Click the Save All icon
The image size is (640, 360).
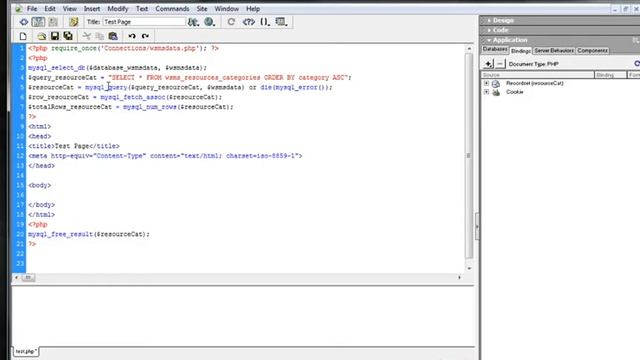[68, 36]
